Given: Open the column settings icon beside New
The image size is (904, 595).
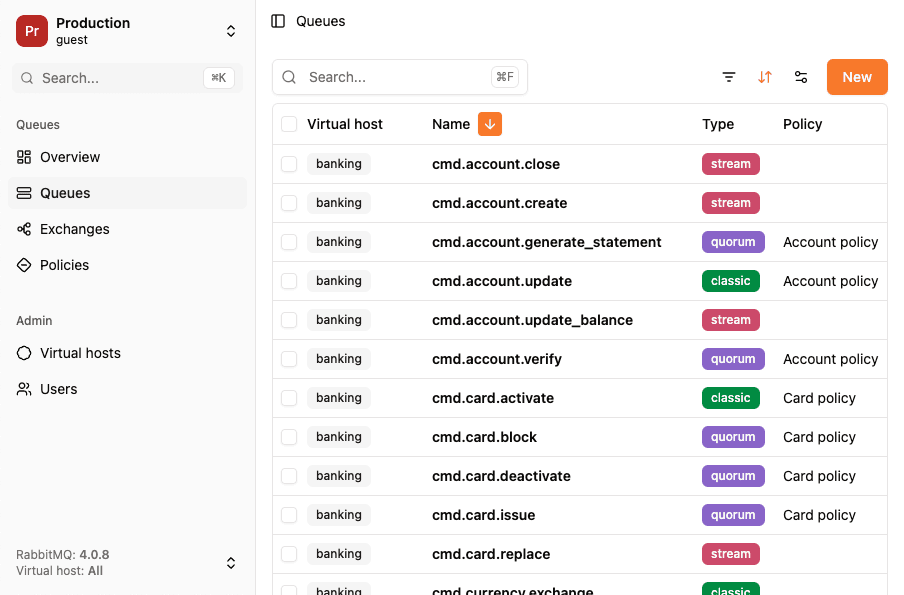Looking at the screenshot, I should tap(801, 76).
